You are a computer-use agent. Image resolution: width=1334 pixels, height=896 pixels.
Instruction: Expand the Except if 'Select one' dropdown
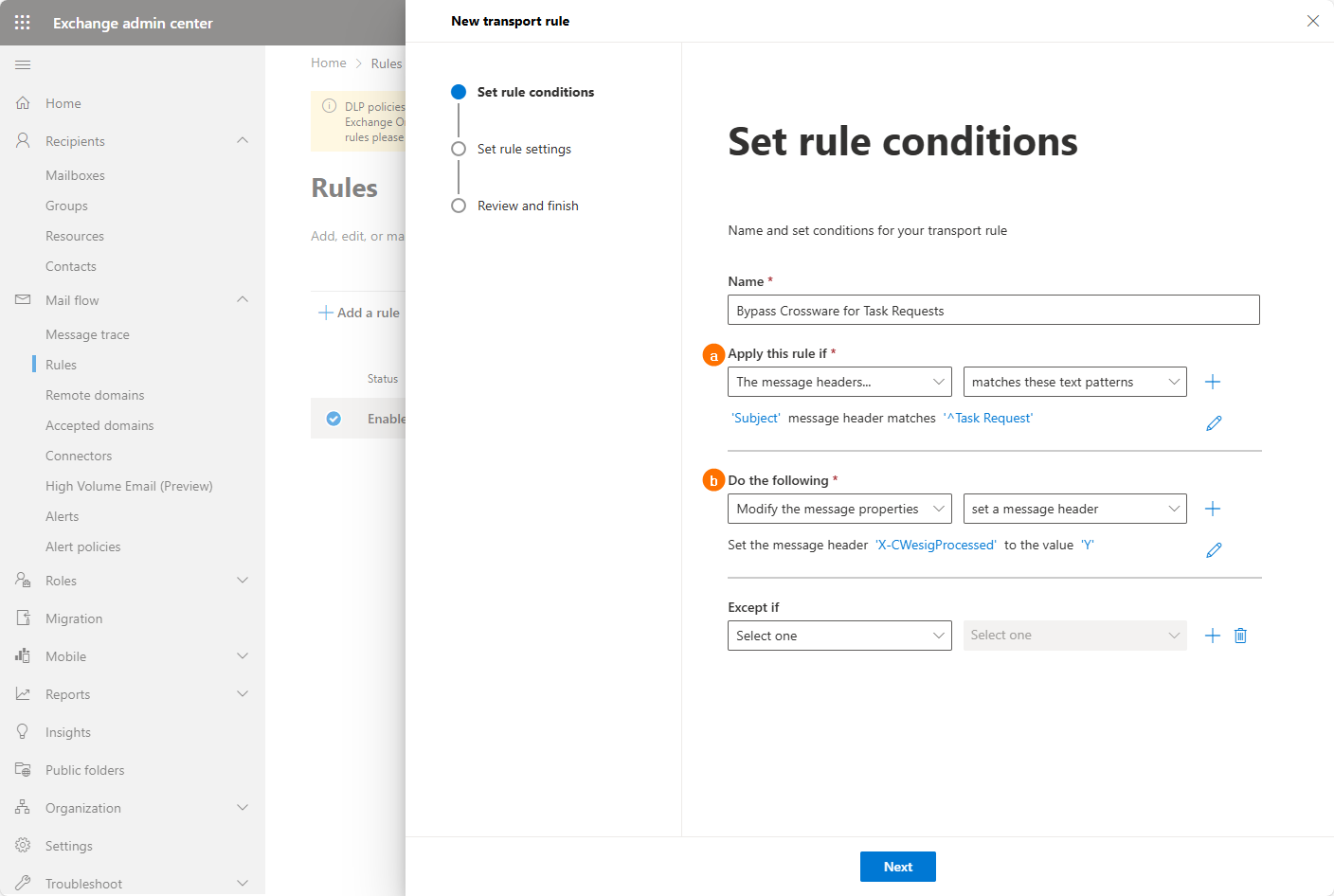click(839, 636)
